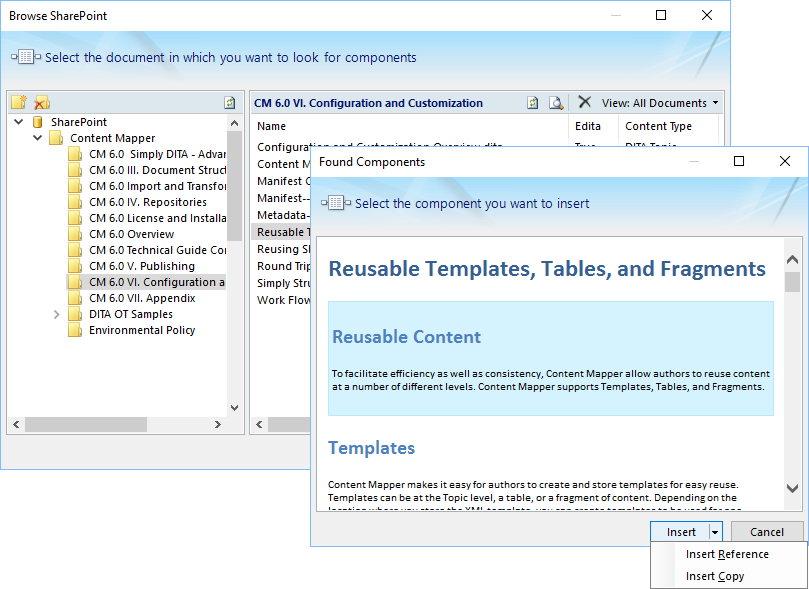
Task: Select the Reusable T document row
Action: click(x=282, y=232)
